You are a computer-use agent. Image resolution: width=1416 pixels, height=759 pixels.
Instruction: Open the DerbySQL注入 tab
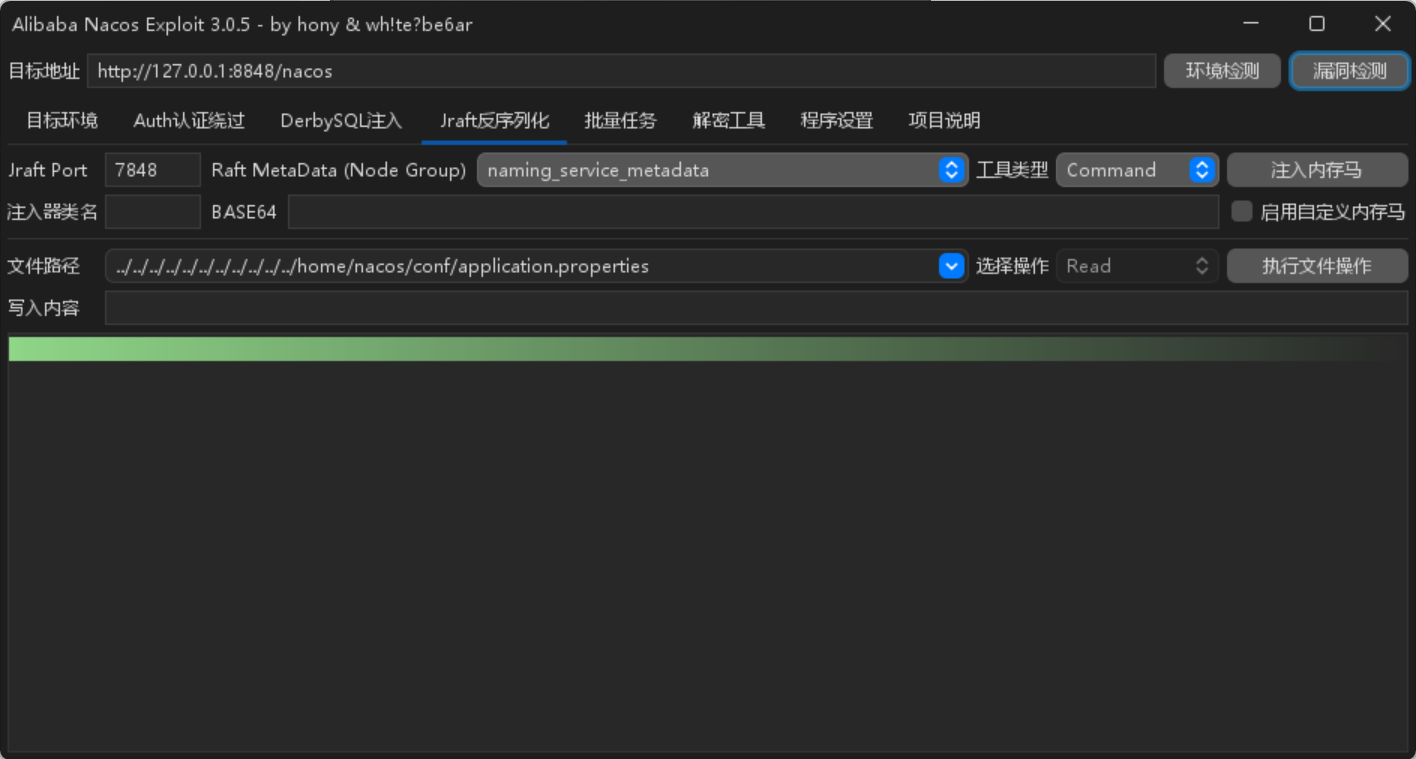coord(341,121)
